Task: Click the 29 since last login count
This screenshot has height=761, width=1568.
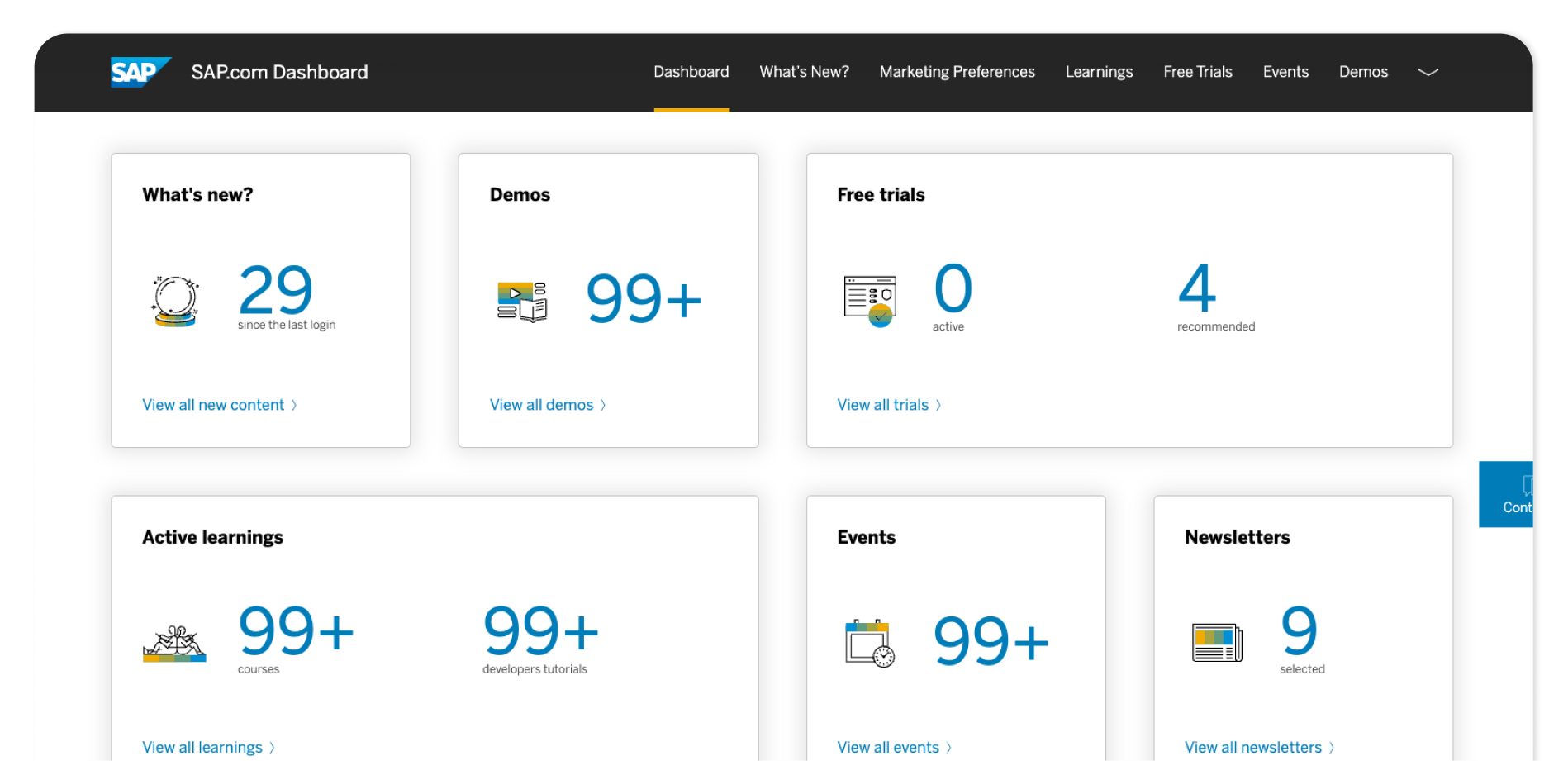Action: click(276, 288)
